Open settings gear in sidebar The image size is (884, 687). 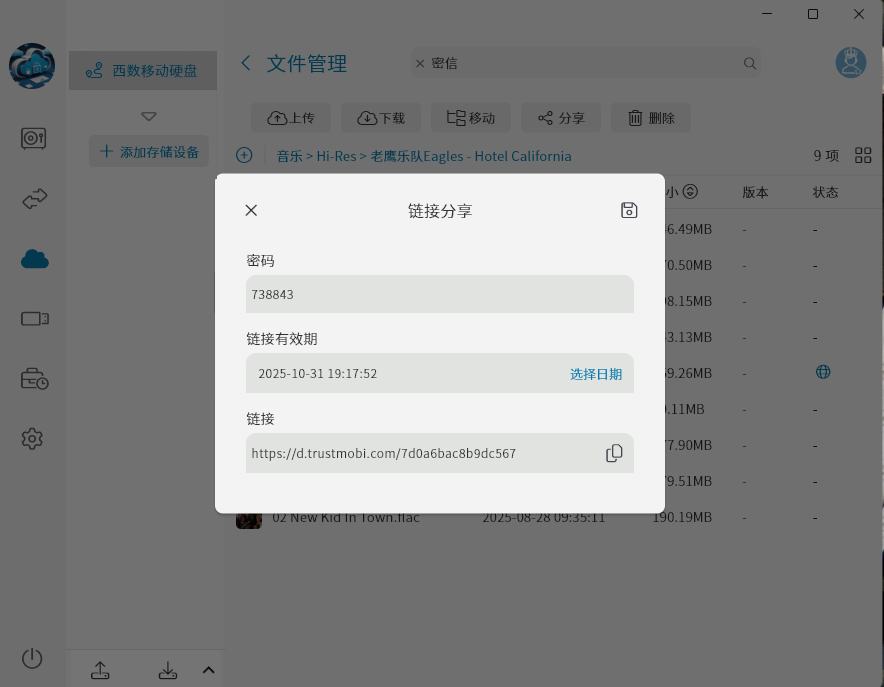click(x=33, y=439)
